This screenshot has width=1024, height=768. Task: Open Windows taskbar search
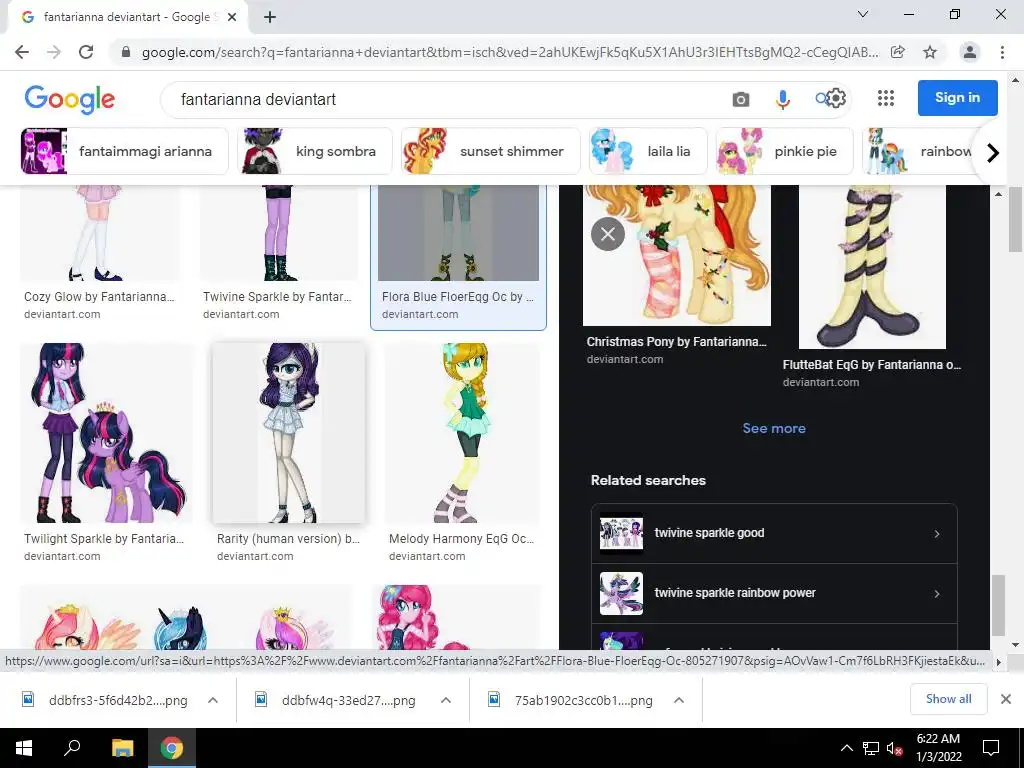coord(72,748)
